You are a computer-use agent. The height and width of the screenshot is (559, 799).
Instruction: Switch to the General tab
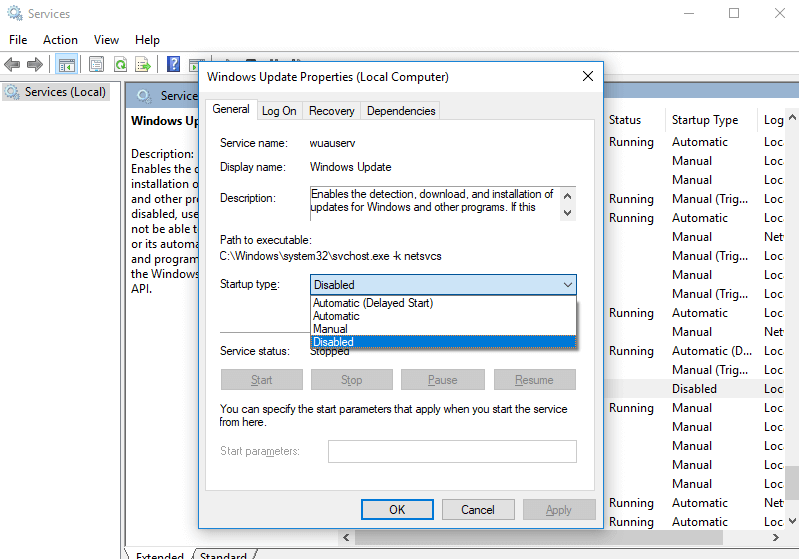[x=231, y=109]
